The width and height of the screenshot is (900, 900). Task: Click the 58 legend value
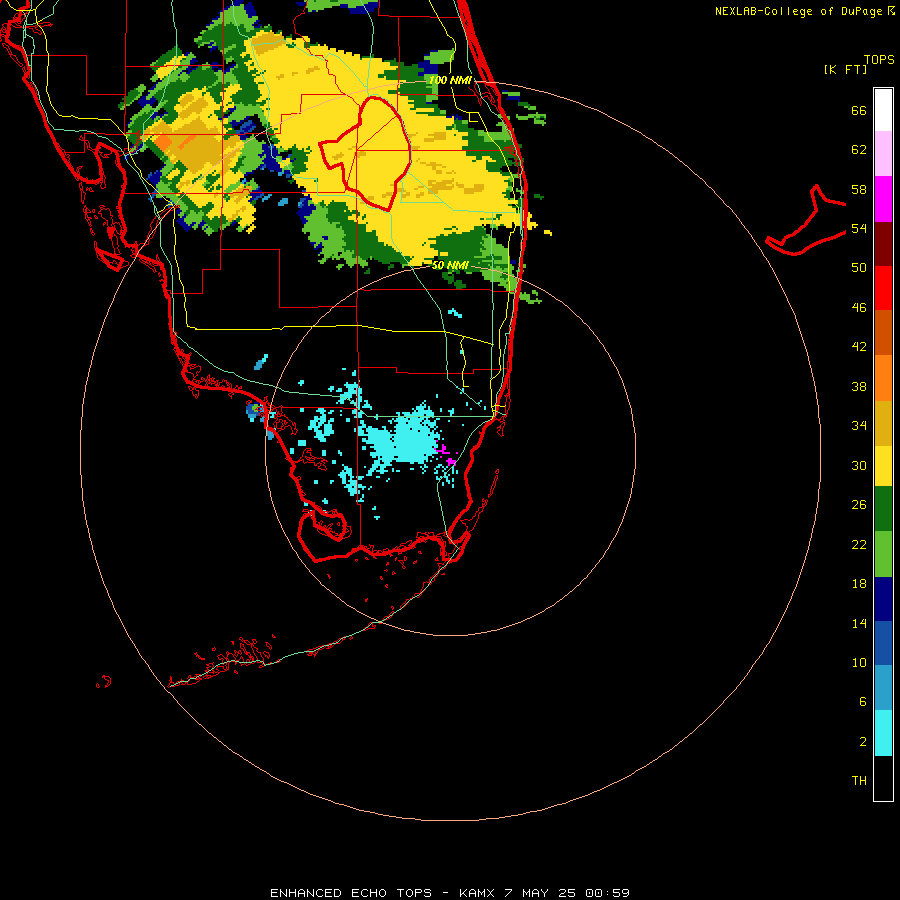pos(859,189)
